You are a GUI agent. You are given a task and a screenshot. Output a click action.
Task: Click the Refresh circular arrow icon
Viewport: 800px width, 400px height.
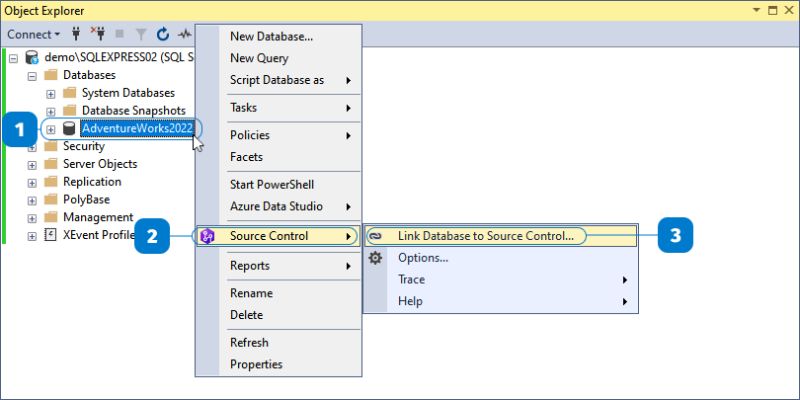[x=163, y=34]
